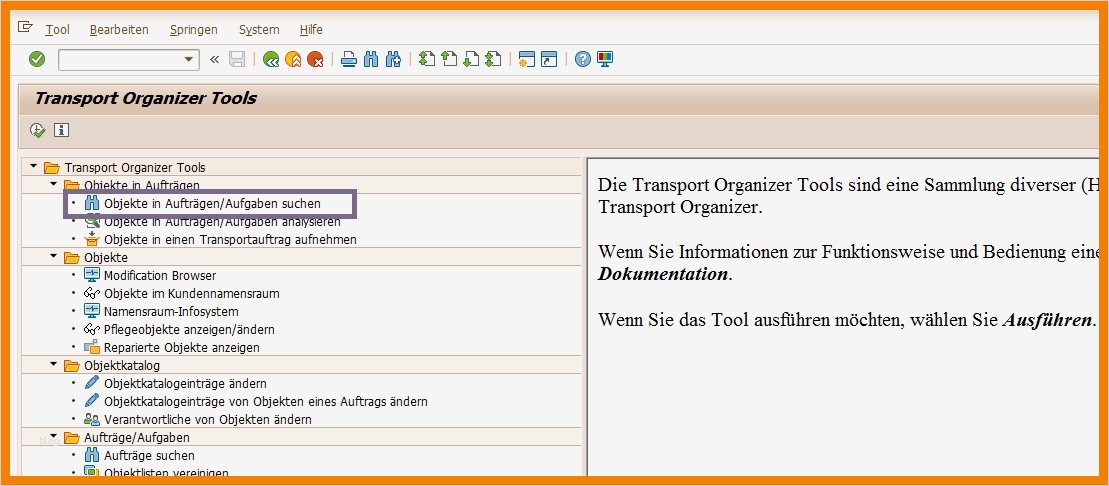Image resolution: width=1109 pixels, height=486 pixels.
Task: Click the Create Shortcut icon
Action: coord(550,59)
